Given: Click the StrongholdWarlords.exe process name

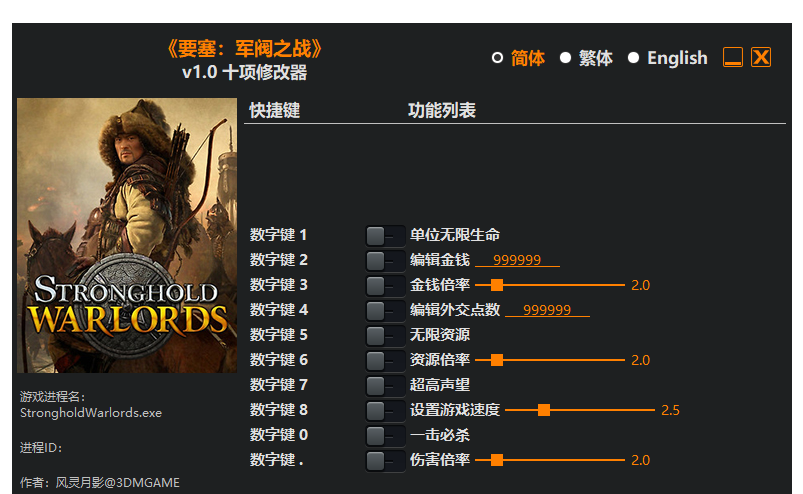Looking at the screenshot, I should [91, 413].
